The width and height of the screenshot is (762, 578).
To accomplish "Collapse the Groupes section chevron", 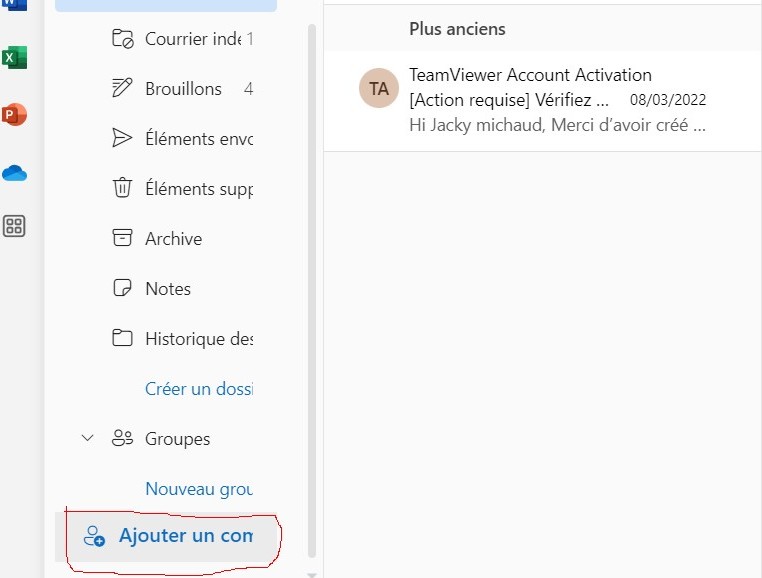I will click(87, 438).
